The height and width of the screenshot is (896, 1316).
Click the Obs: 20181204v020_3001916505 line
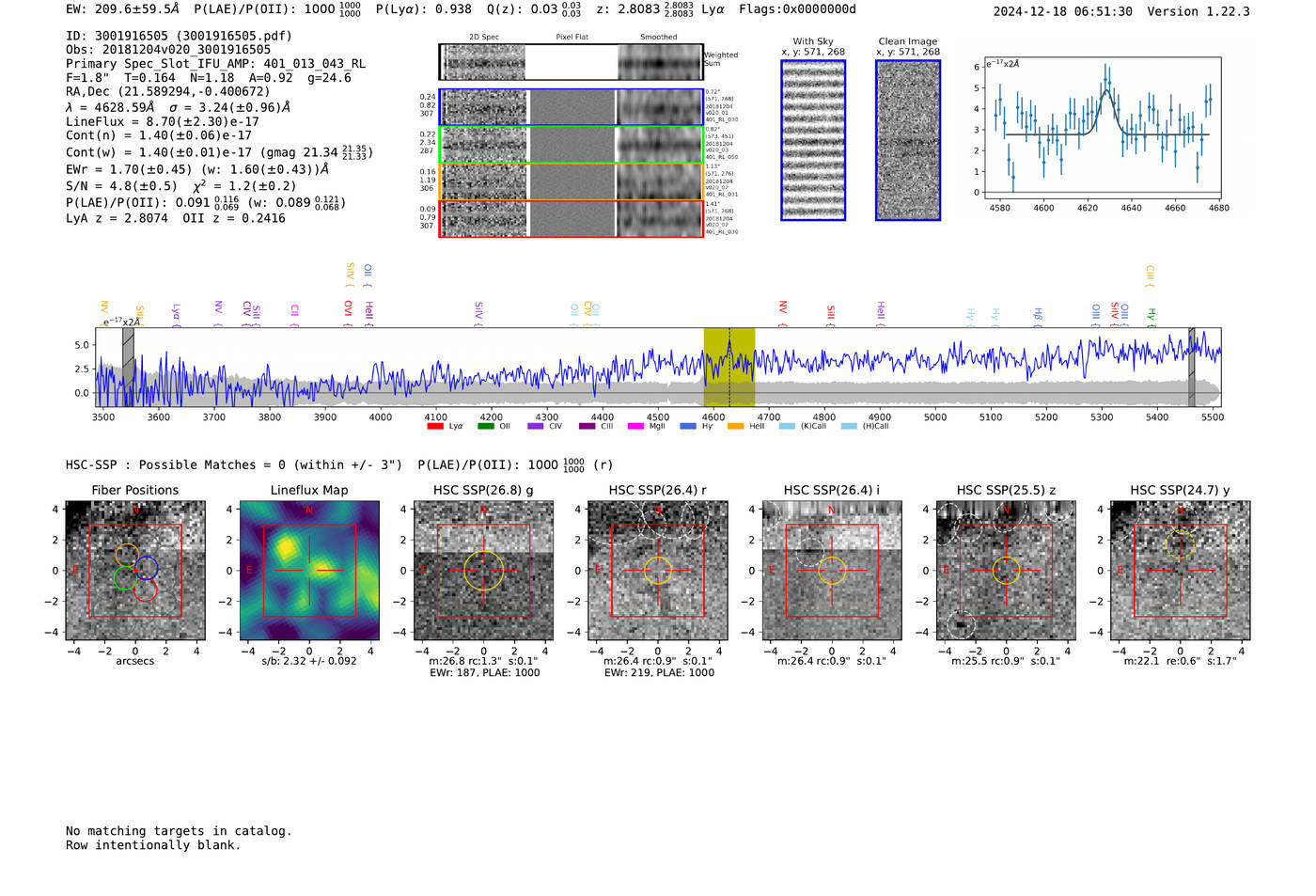pos(168,50)
